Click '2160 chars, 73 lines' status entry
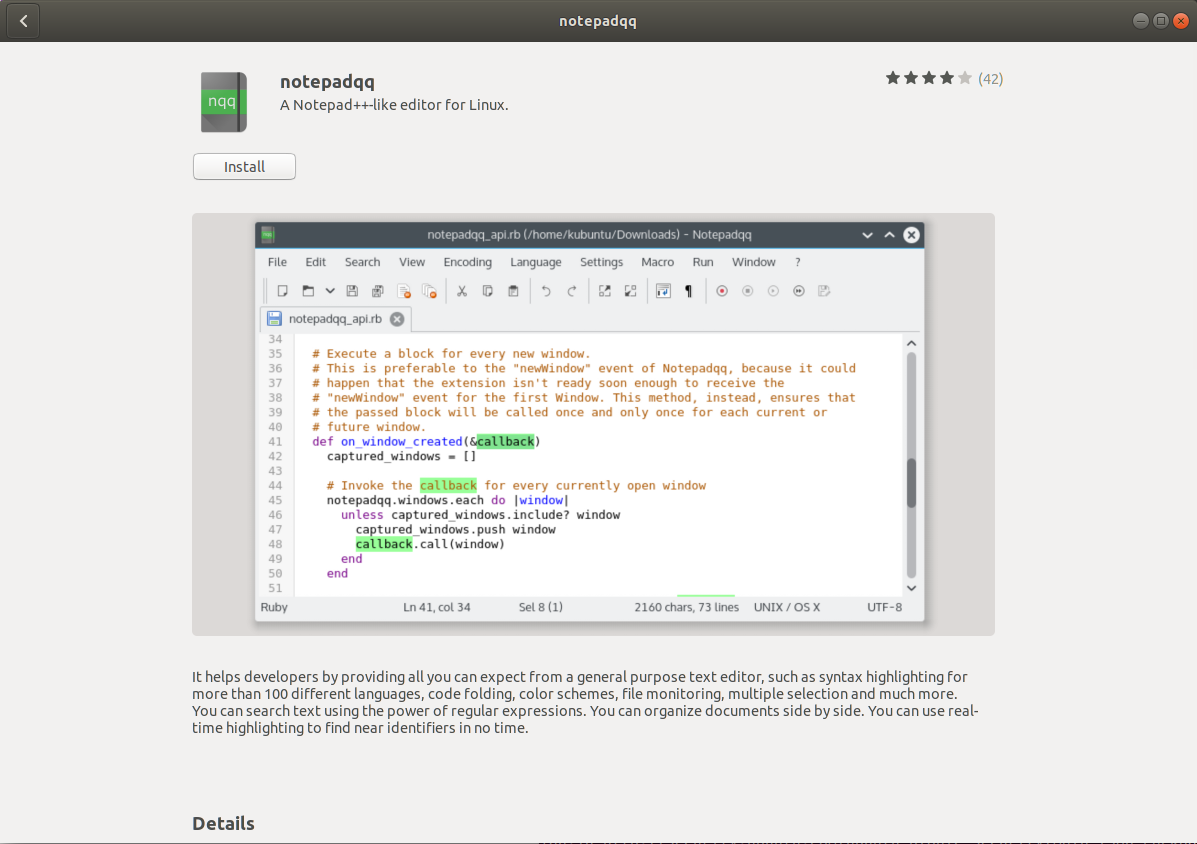1197x844 pixels. [x=686, y=607]
